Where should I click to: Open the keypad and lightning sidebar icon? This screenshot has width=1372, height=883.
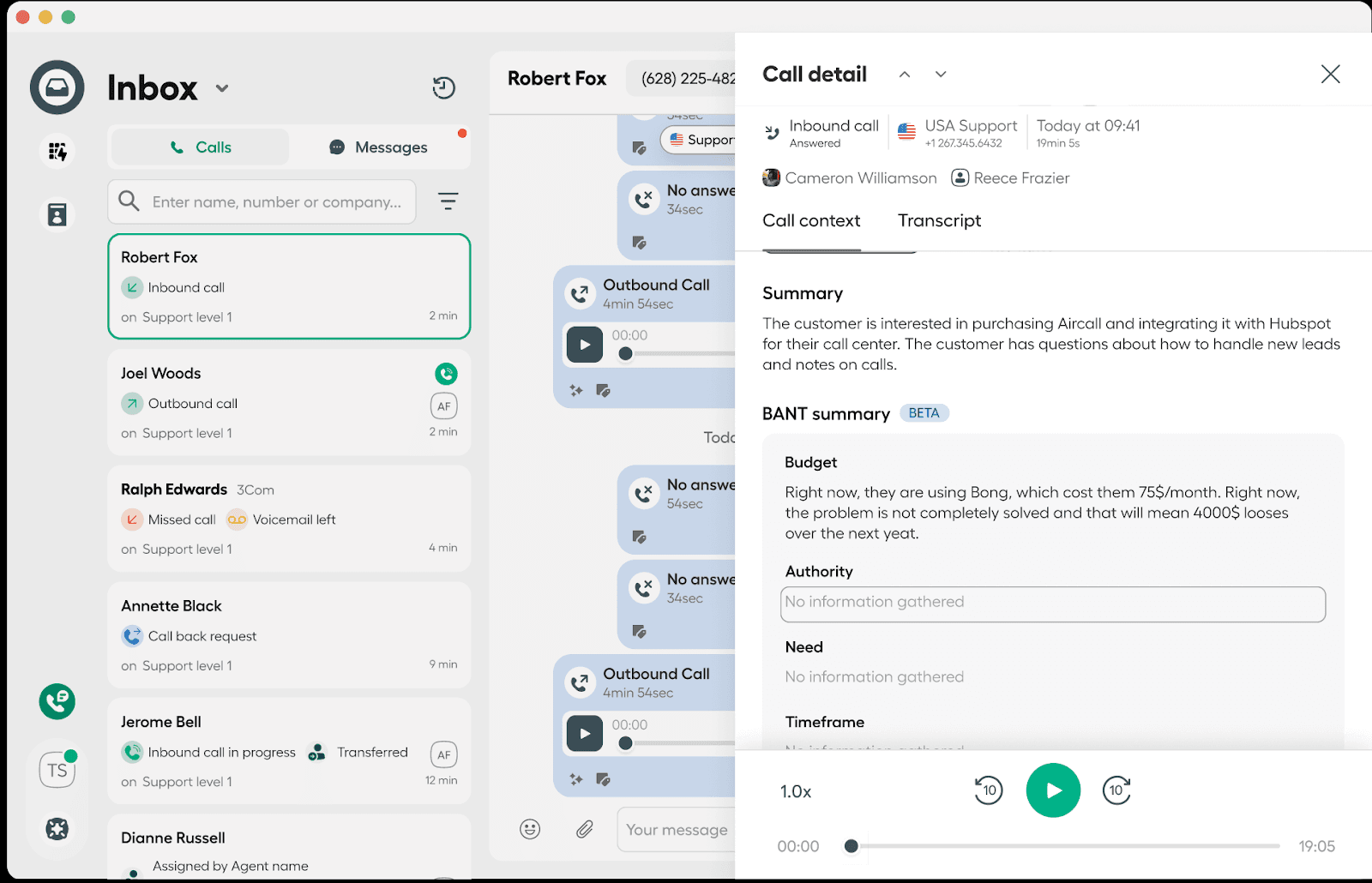[57, 152]
